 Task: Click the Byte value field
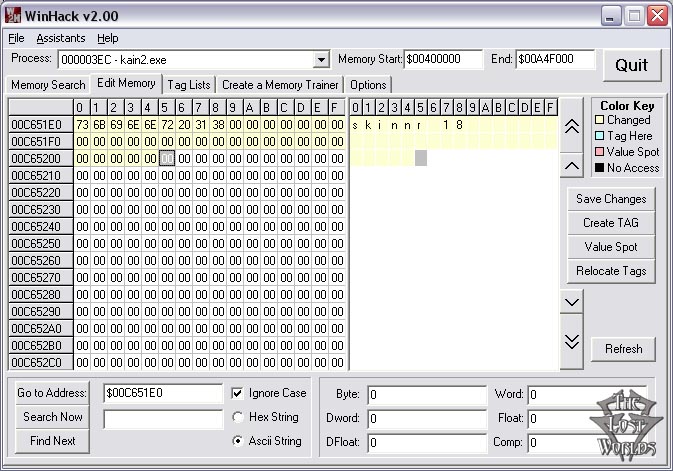(x=427, y=395)
